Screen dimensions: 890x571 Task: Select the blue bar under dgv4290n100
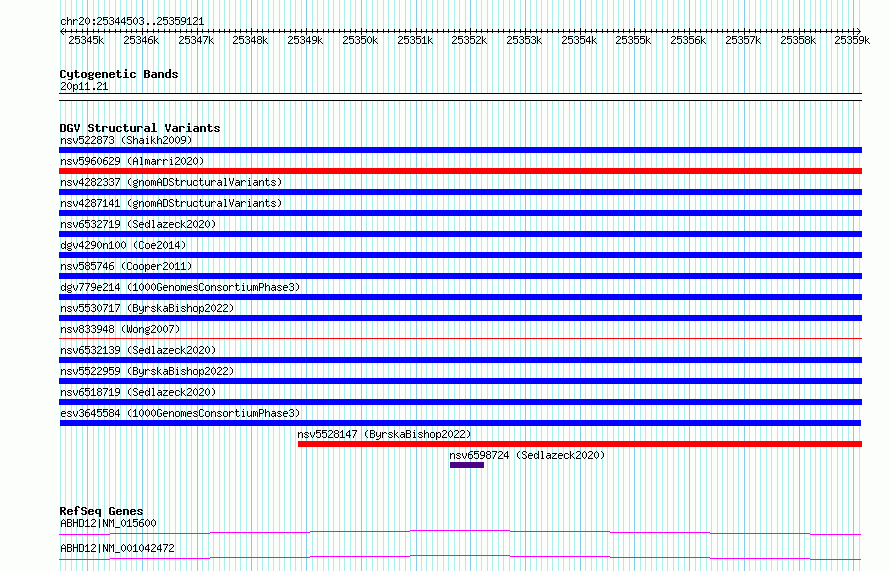point(460,255)
